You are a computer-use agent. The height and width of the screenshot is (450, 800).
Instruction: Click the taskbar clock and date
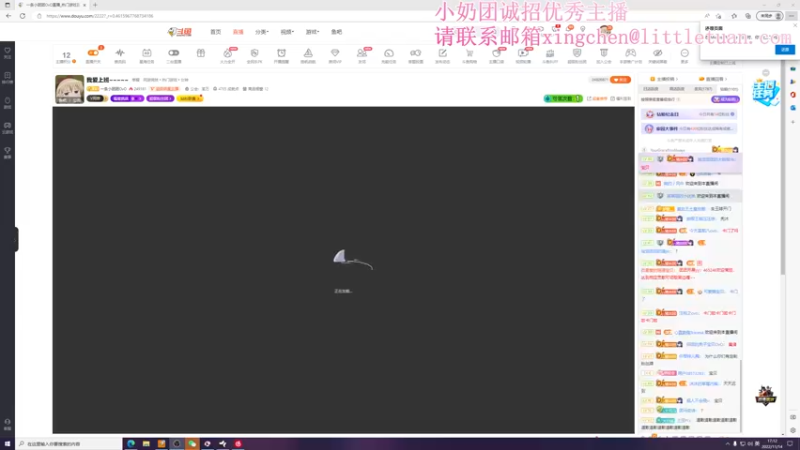coord(772,444)
